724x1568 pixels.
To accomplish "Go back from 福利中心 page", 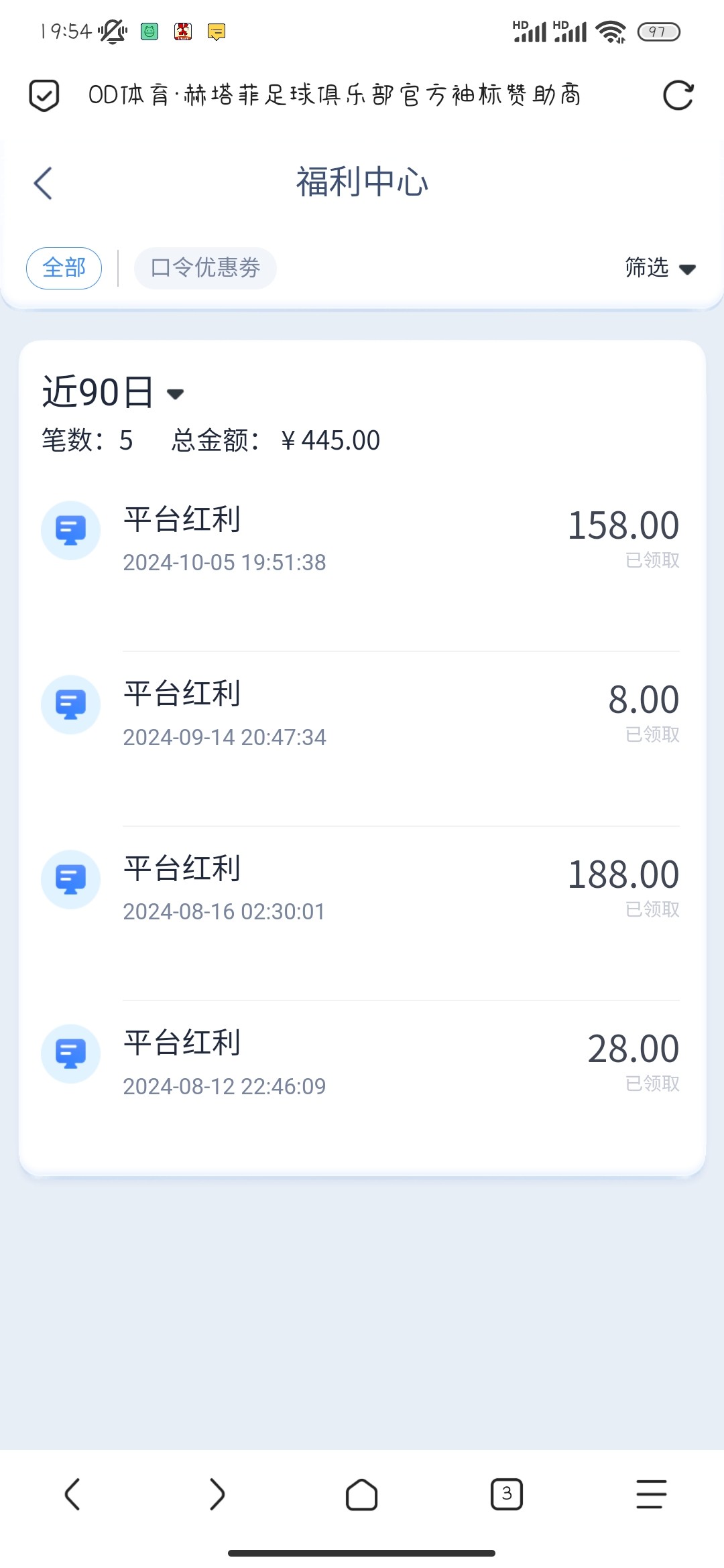I will (43, 183).
